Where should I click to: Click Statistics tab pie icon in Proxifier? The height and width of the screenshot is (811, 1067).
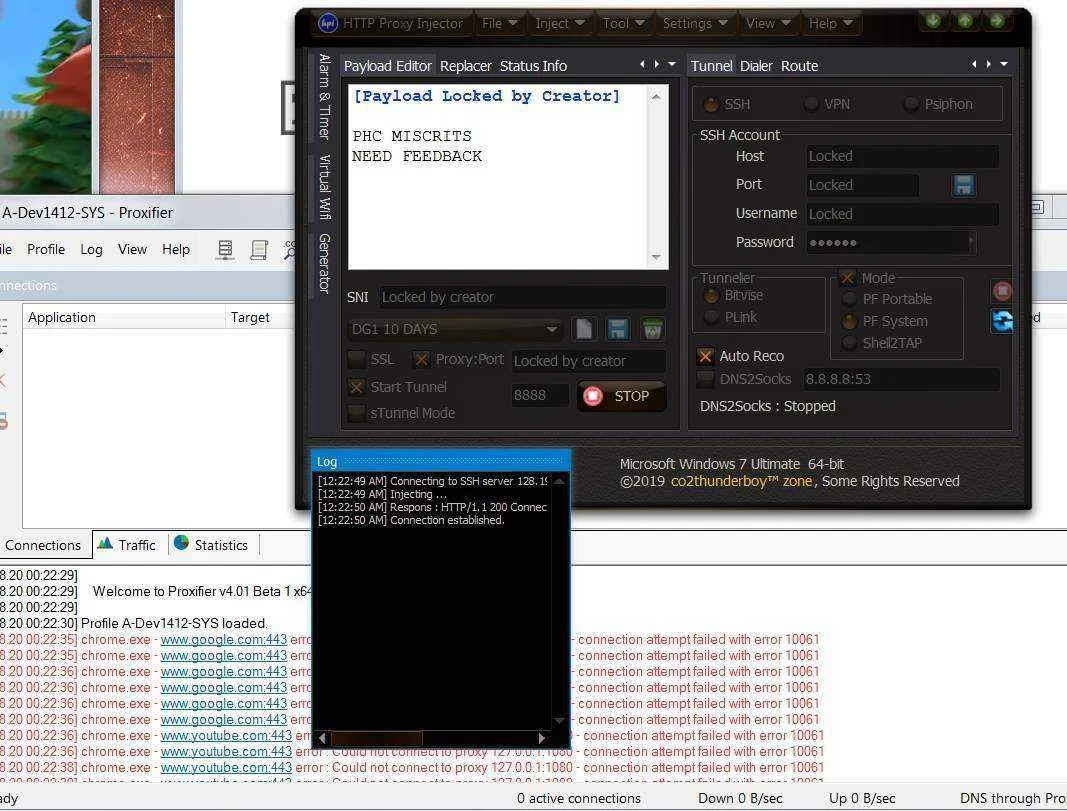[181, 542]
